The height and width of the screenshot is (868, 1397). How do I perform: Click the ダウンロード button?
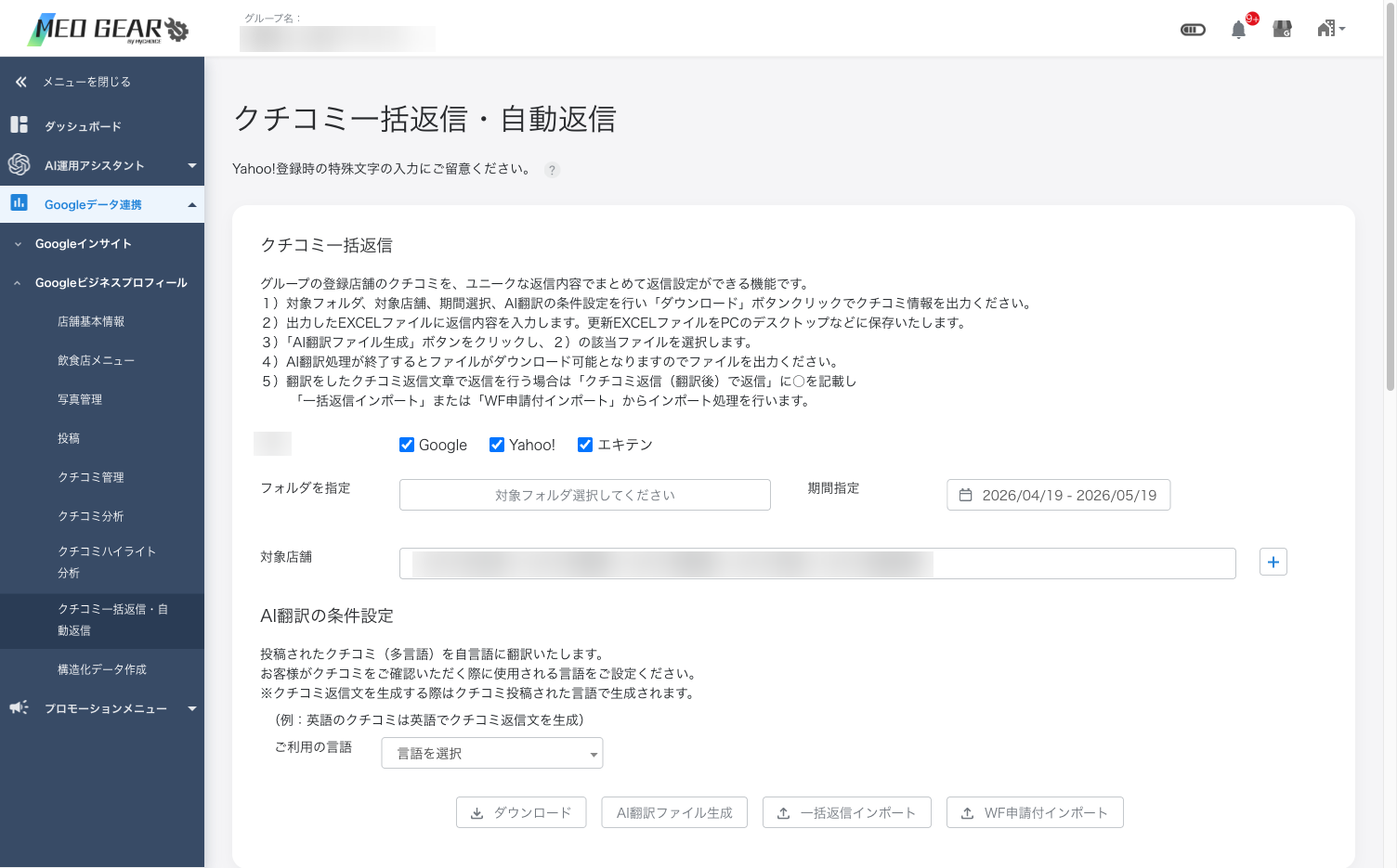click(521, 812)
